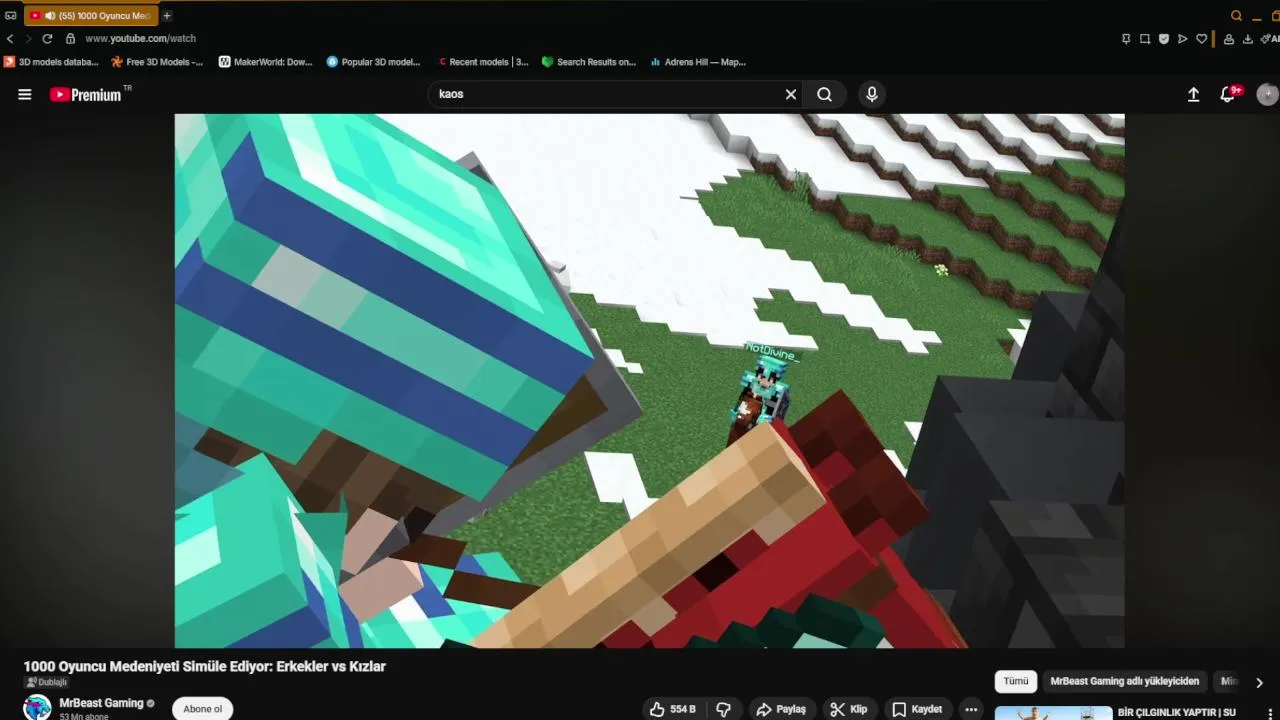
Task: Open 'MakerWorld: Dow...' bookmark
Action: [265, 62]
